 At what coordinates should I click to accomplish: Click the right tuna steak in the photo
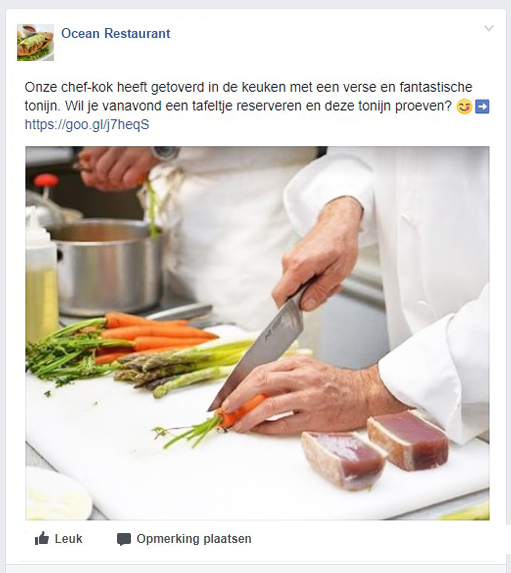pos(408,440)
